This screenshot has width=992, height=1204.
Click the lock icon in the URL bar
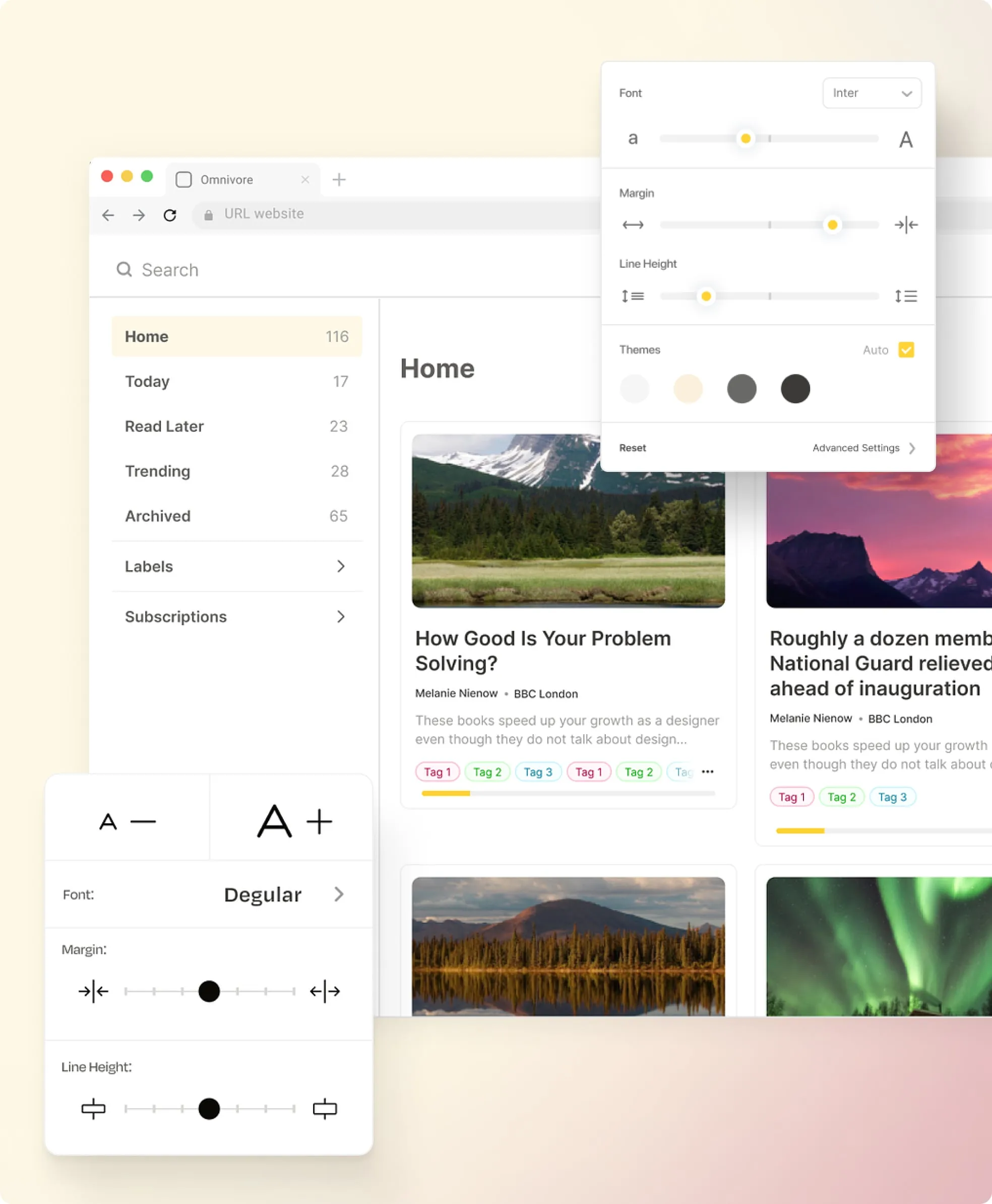209,215
